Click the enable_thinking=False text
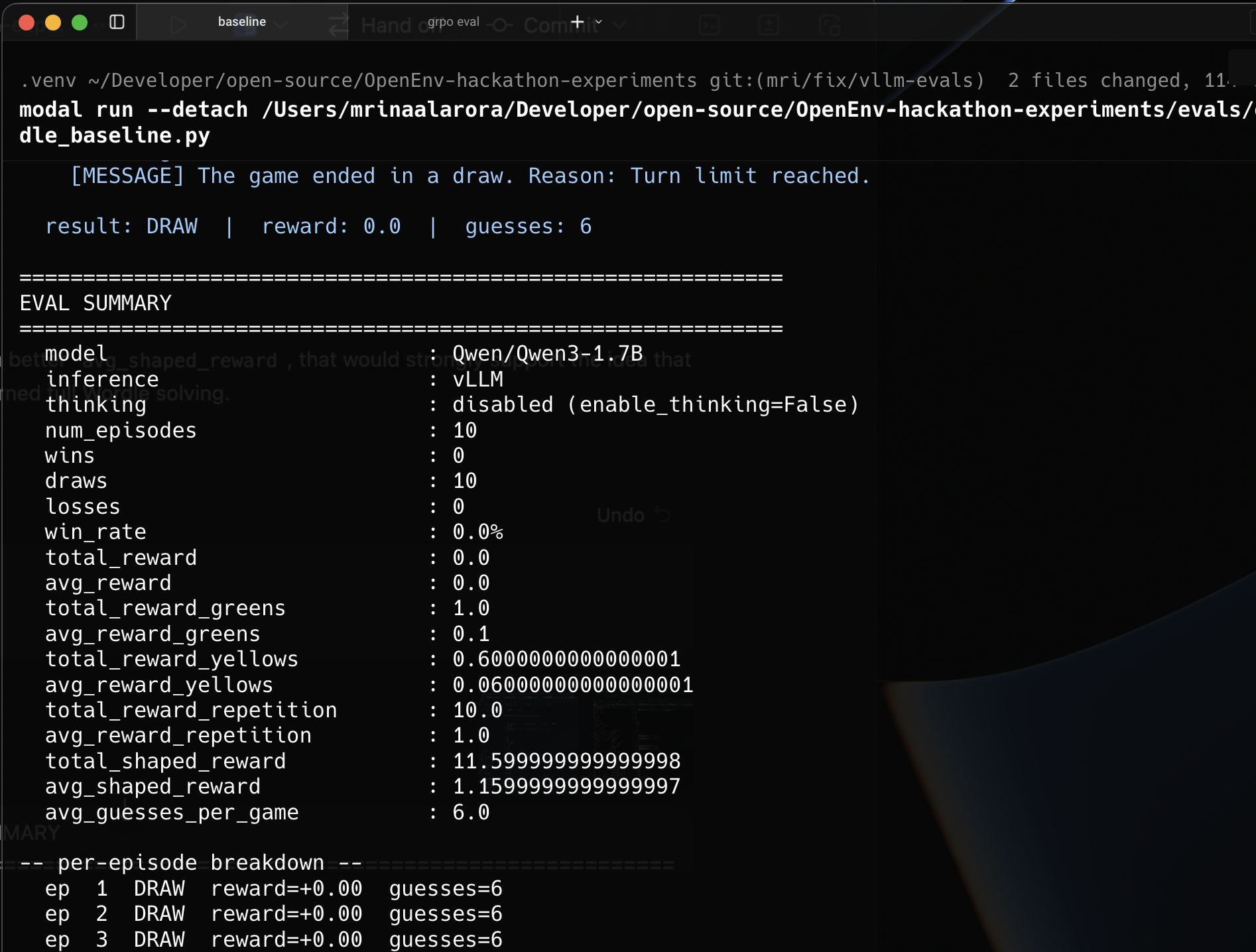This screenshot has width=1256, height=952. click(x=713, y=404)
